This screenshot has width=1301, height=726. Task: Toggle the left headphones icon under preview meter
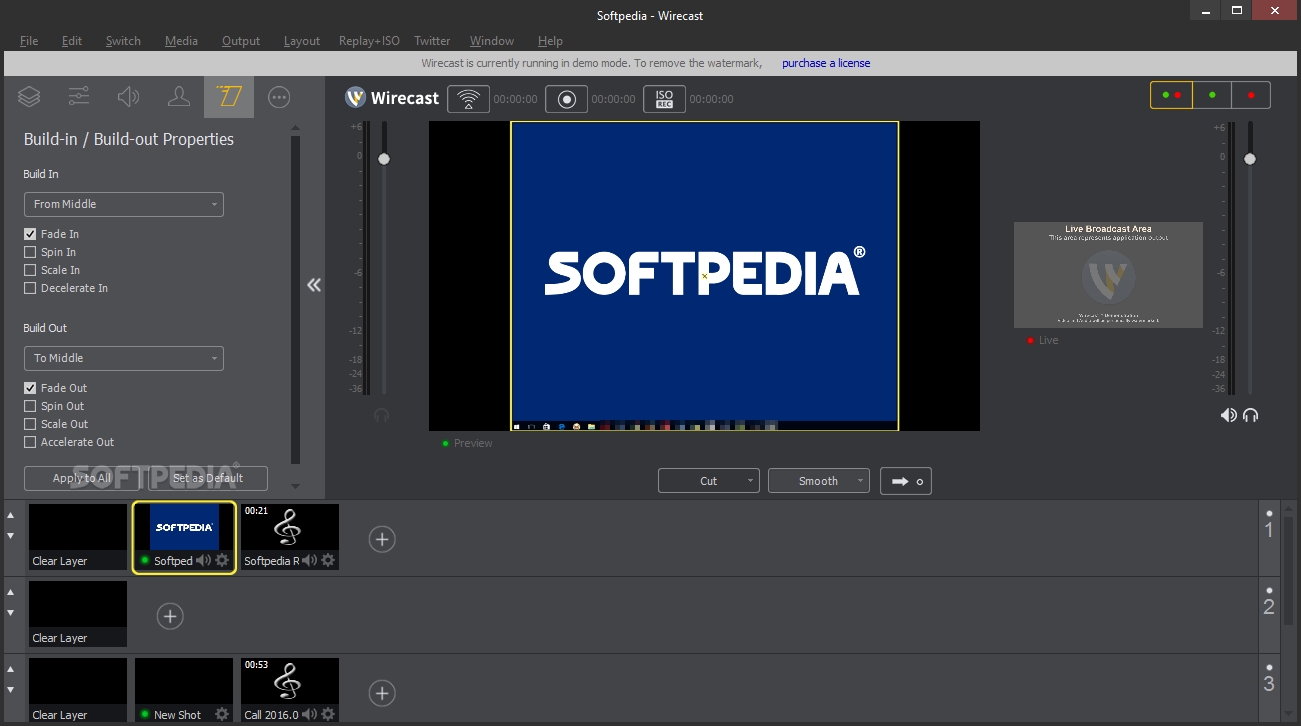point(381,415)
